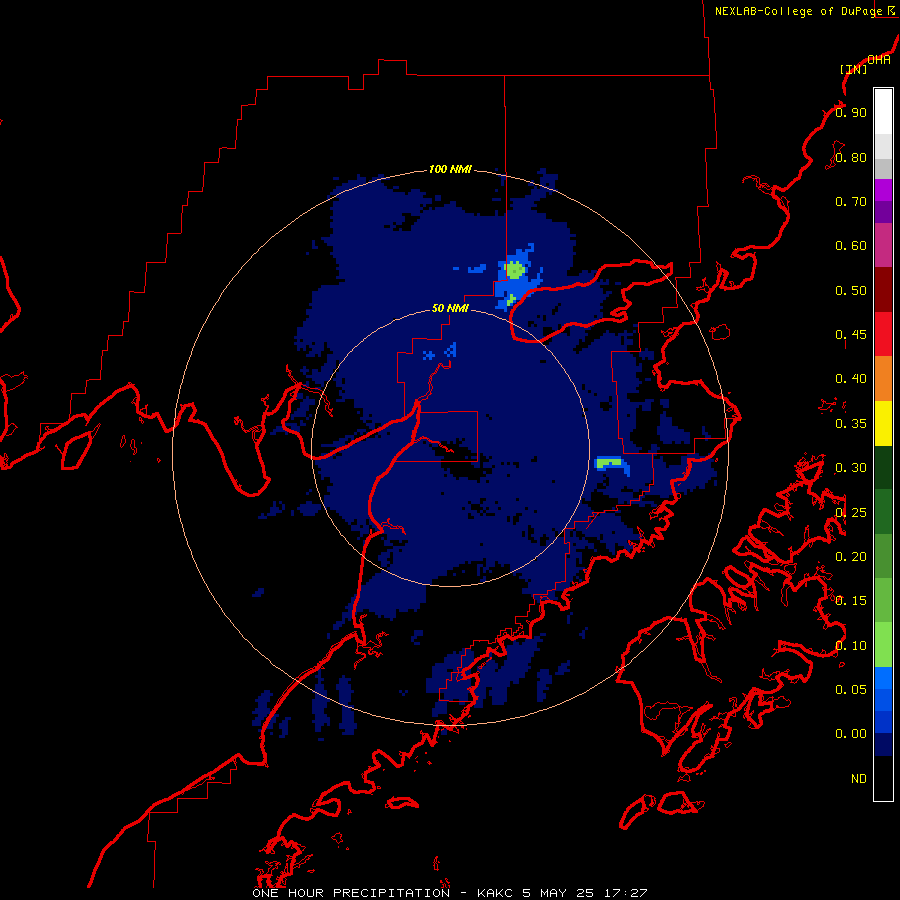
Task: Select the 0.50 legend label
Action: [851, 290]
